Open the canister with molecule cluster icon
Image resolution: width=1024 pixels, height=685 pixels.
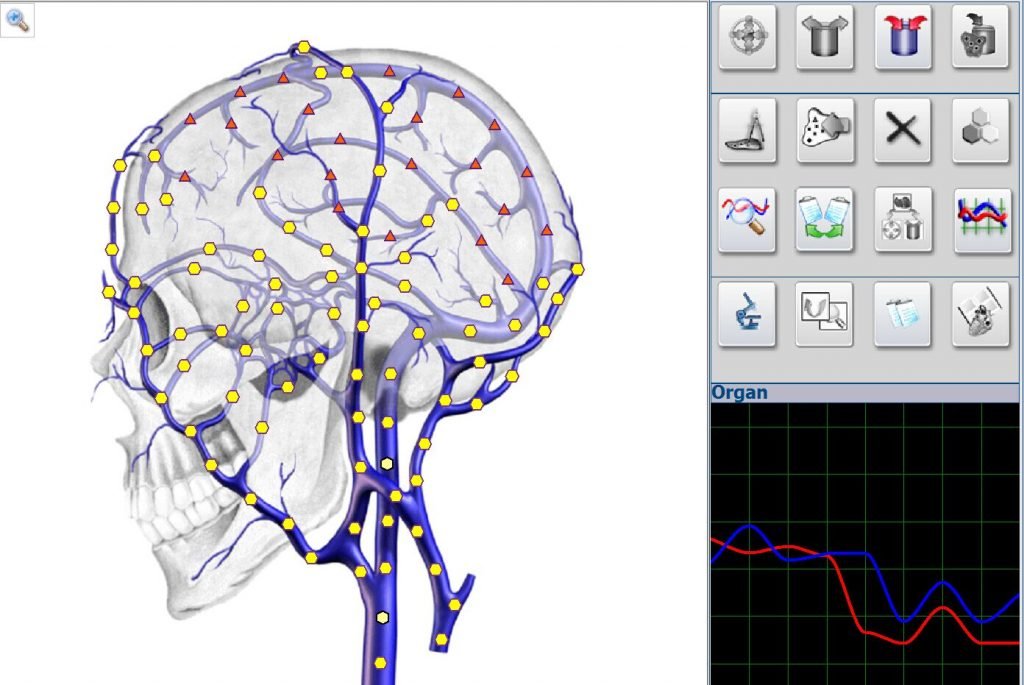[x=981, y=37]
